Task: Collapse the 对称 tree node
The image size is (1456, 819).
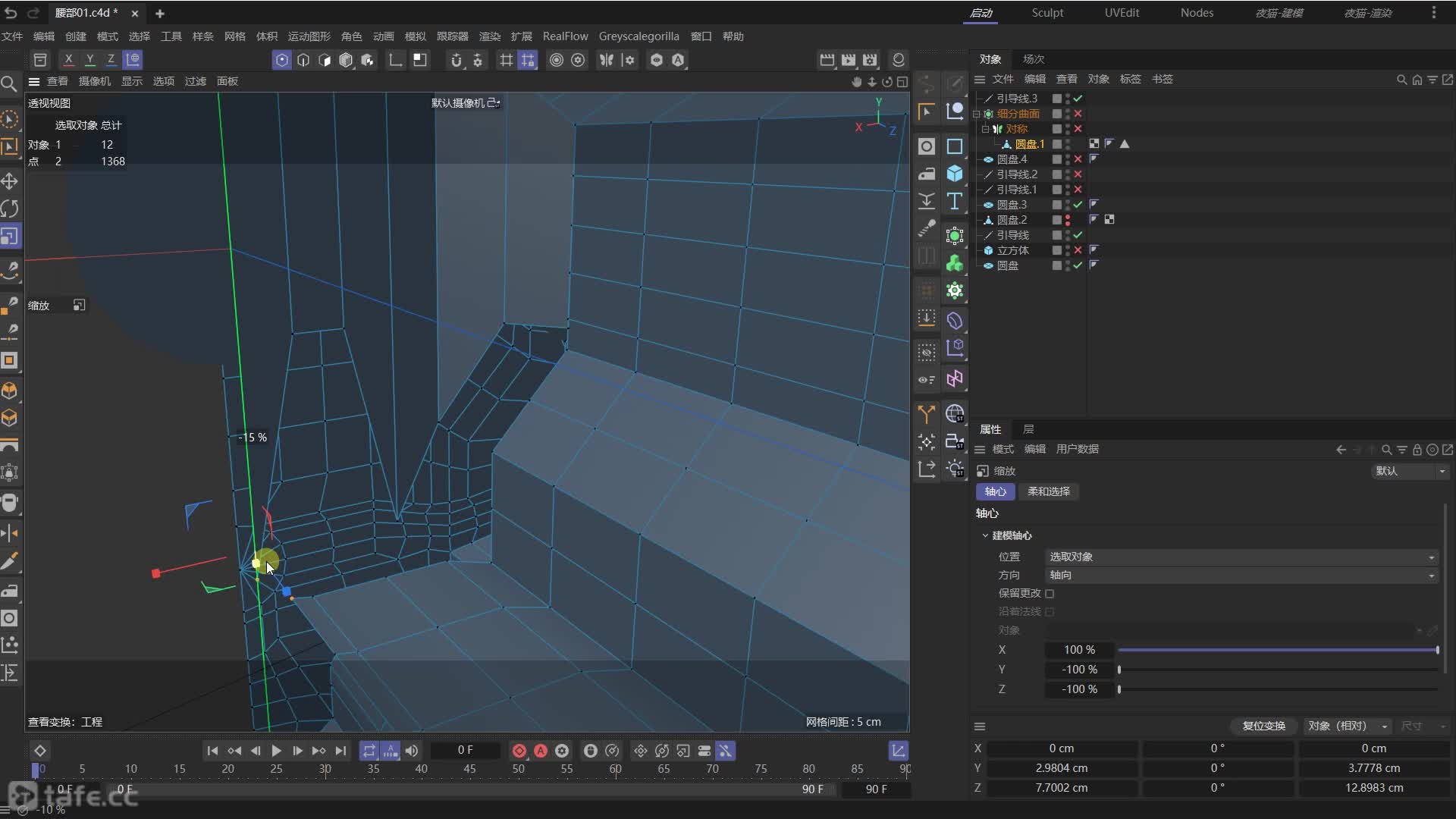Action: click(985, 129)
